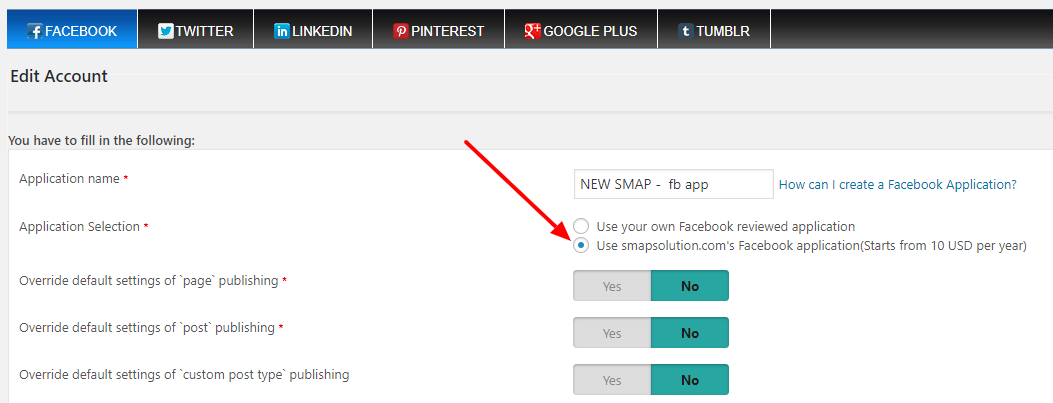This screenshot has height=403, width=1053.
Task: Switch to the LINKEDIN tab
Action: (x=313, y=29)
